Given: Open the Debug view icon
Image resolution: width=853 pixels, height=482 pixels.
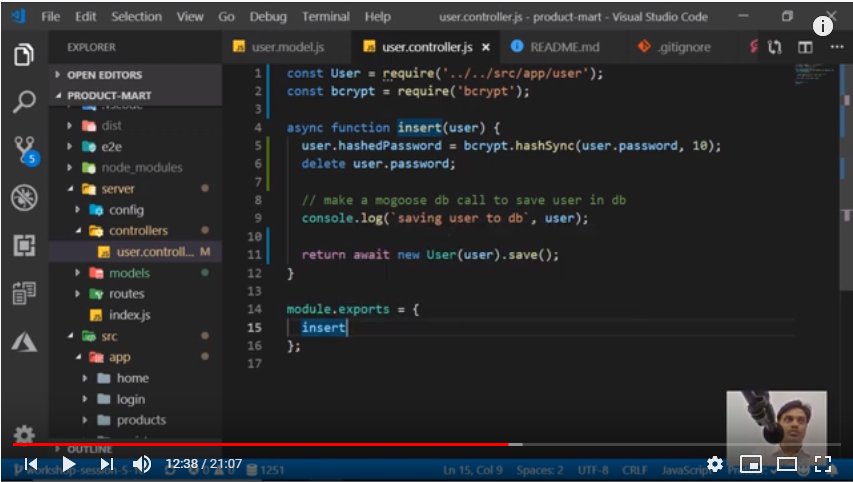Looking at the screenshot, I should tap(24, 197).
